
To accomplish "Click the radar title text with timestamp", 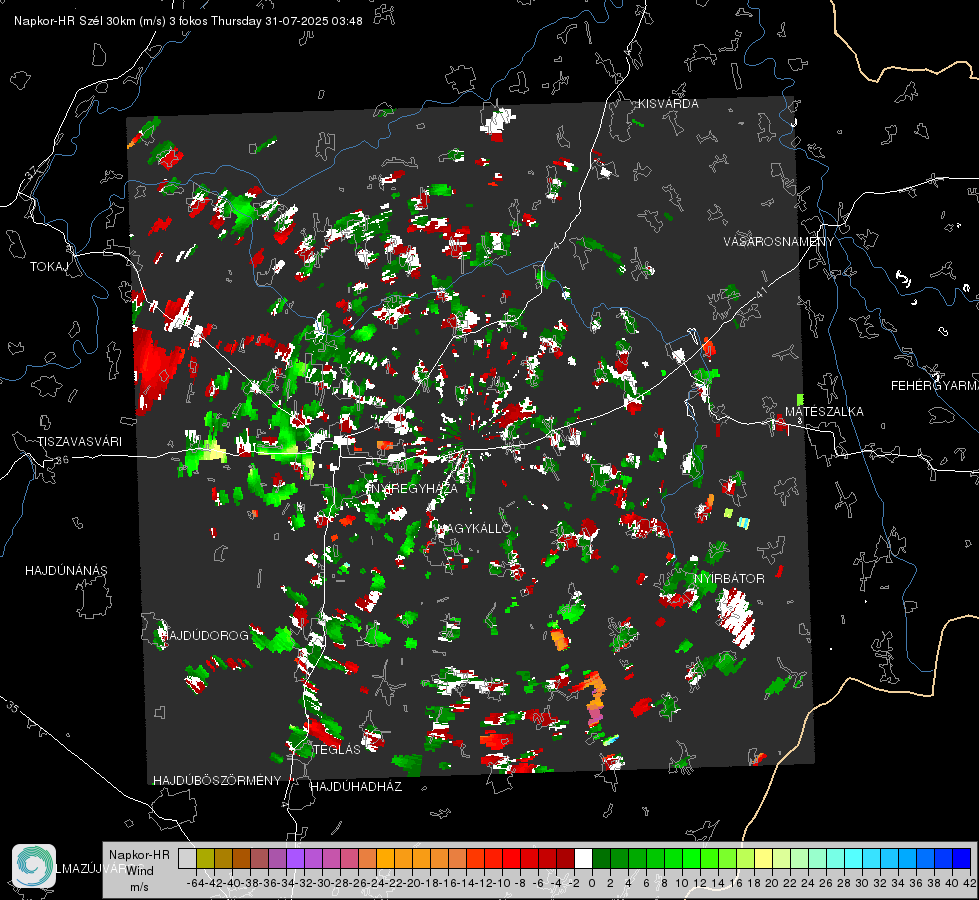I will coord(188,21).
